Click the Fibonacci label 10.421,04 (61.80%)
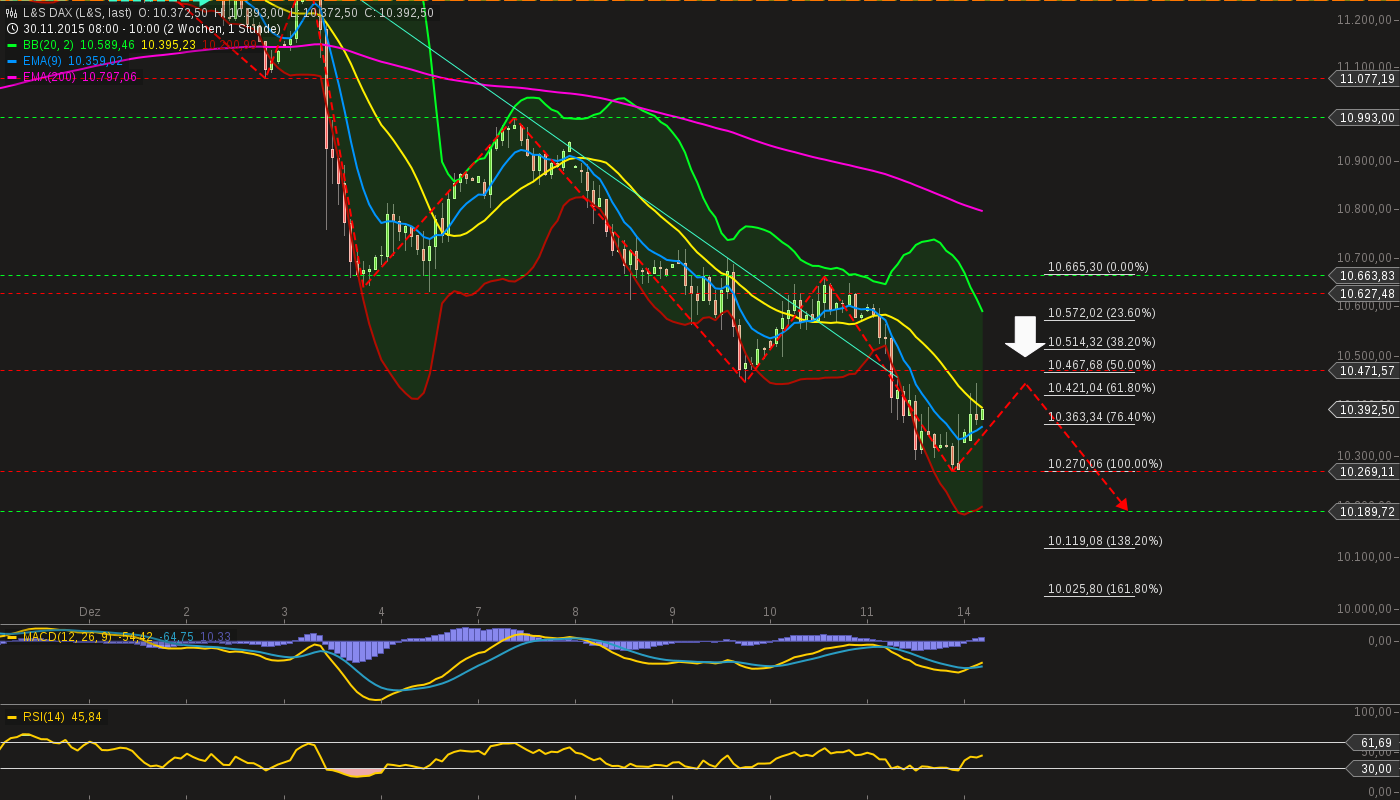The width and height of the screenshot is (1400, 800). coord(1101,388)
